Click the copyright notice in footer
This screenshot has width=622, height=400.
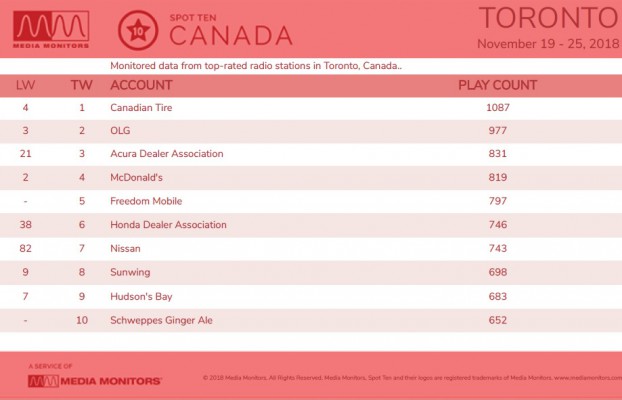[x=412, y=378]
